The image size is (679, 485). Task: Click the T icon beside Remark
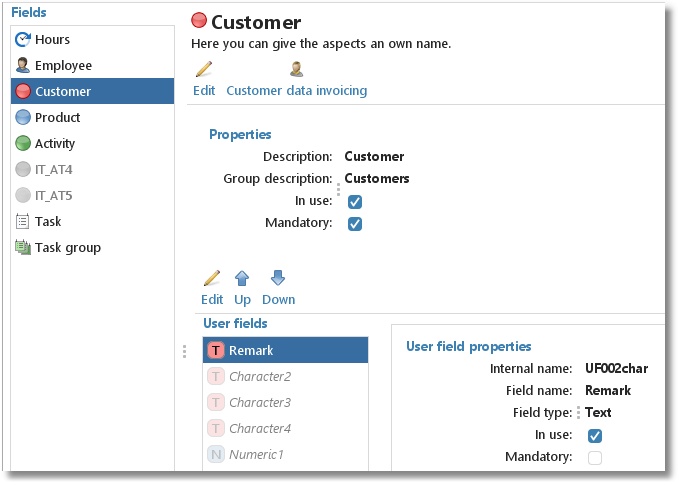click(x=216, y=350)
